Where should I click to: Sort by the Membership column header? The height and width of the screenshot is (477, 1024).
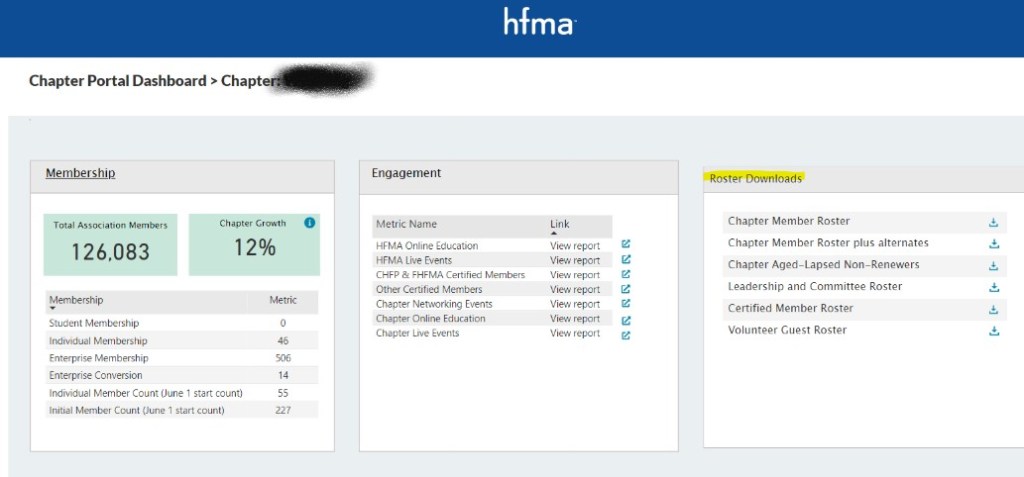(76, 300)
